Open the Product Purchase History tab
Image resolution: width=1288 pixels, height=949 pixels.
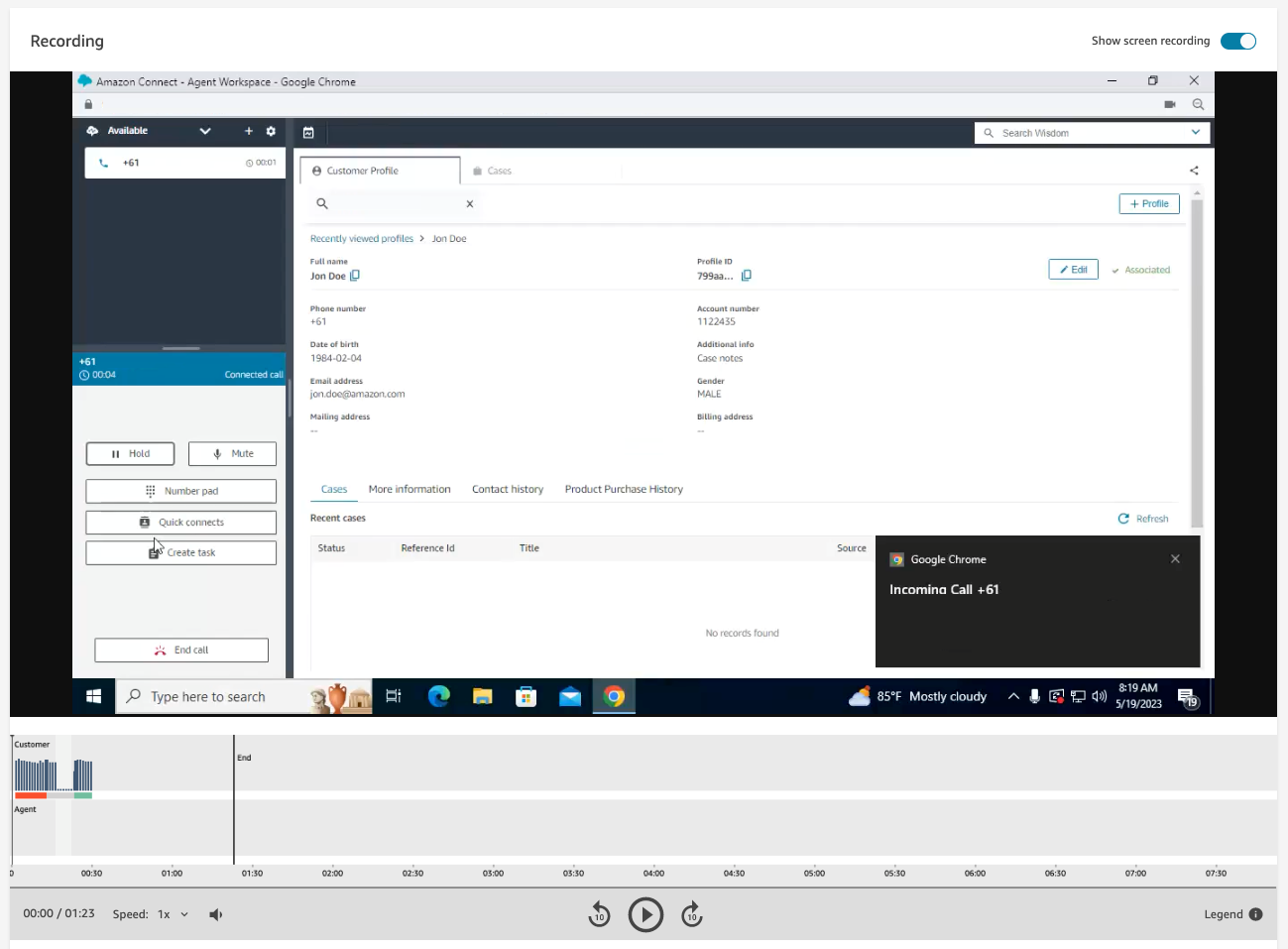624,489
